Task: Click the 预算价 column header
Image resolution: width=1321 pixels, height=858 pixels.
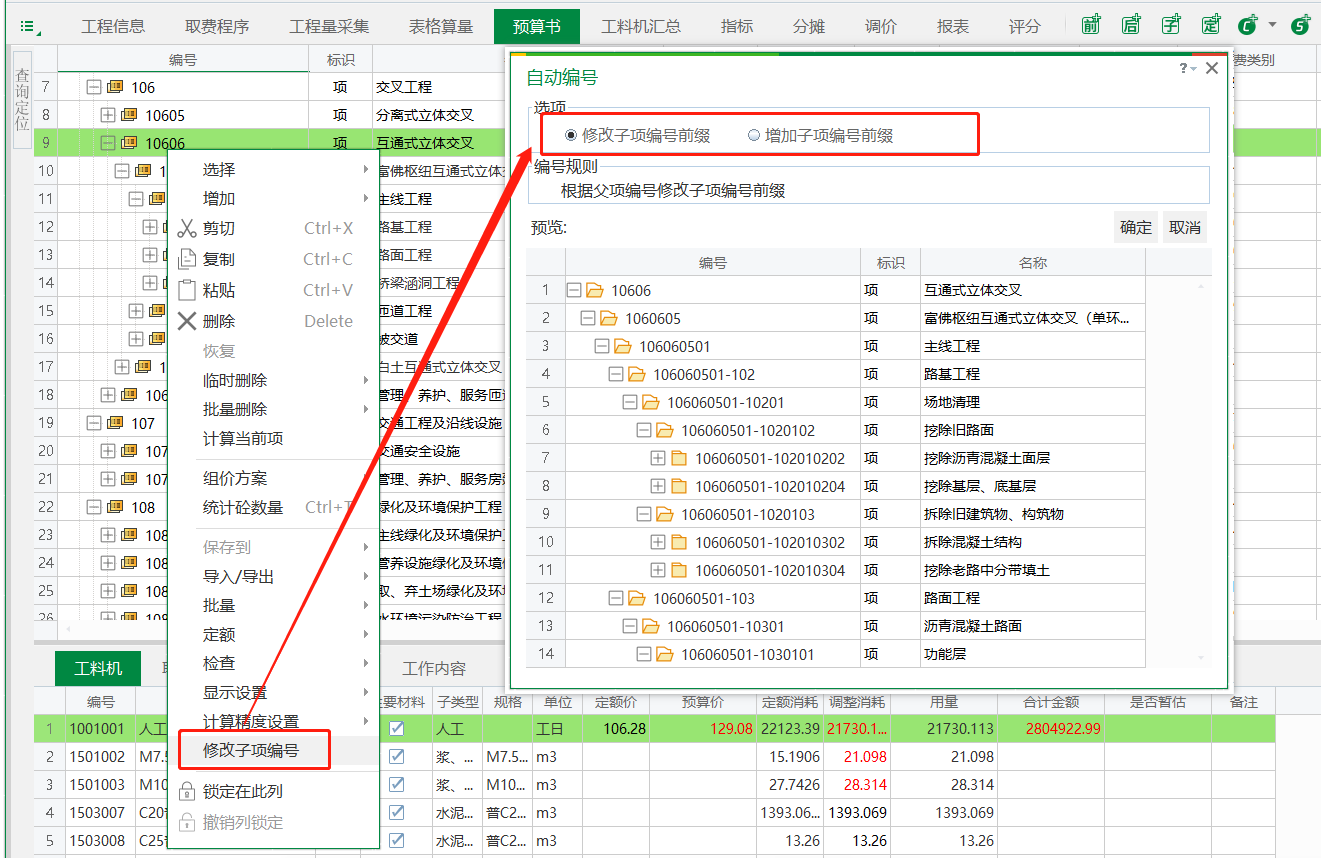Action: point(702,701)
